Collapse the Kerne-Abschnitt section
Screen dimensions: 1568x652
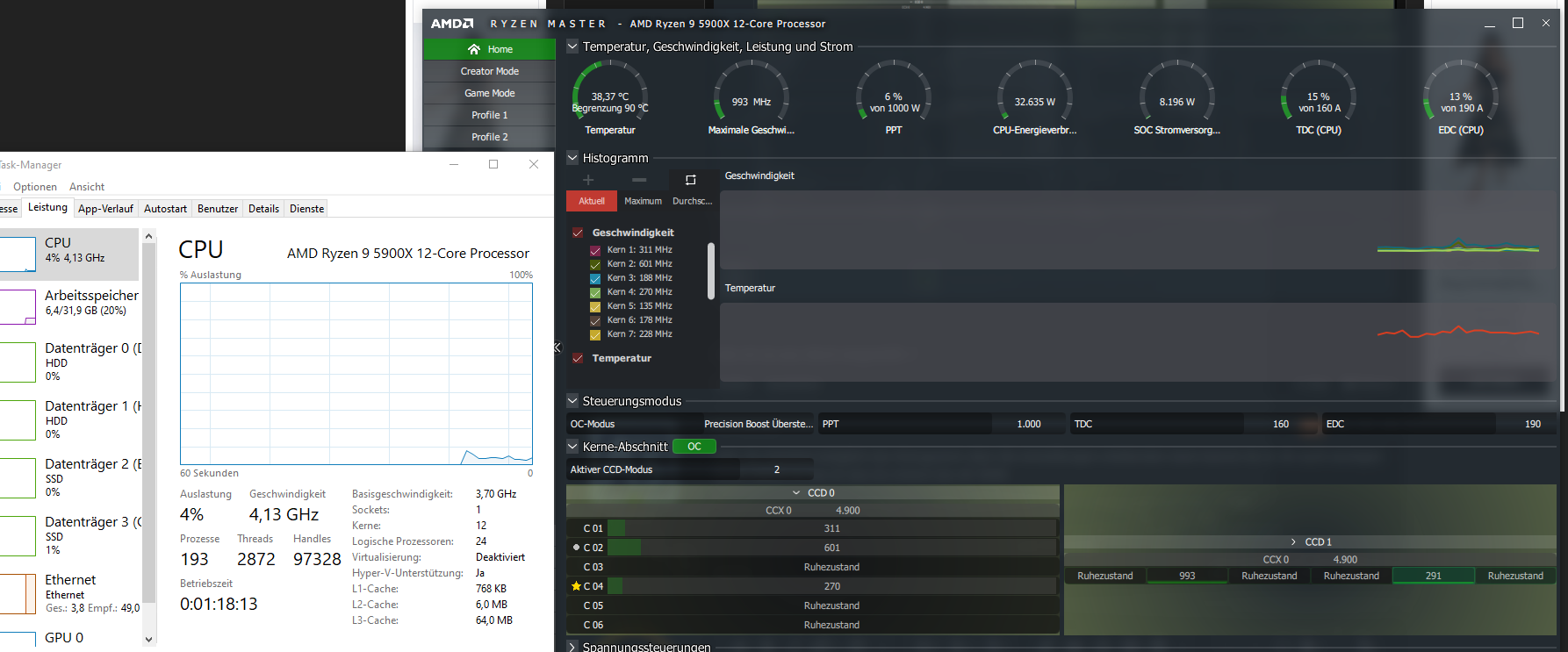click(x=572, y=447)
